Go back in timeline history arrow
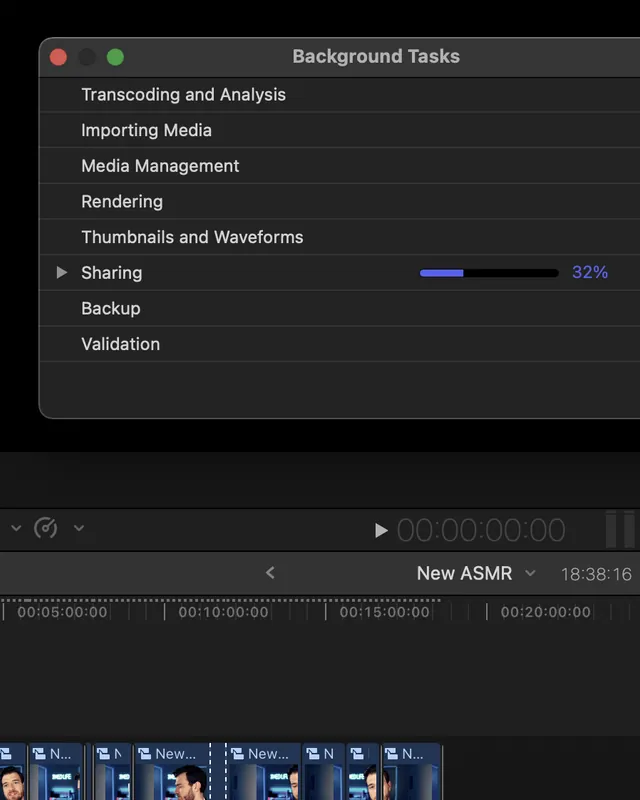The height and width of the screenshot is (800, 640). (x=270, y=573)
